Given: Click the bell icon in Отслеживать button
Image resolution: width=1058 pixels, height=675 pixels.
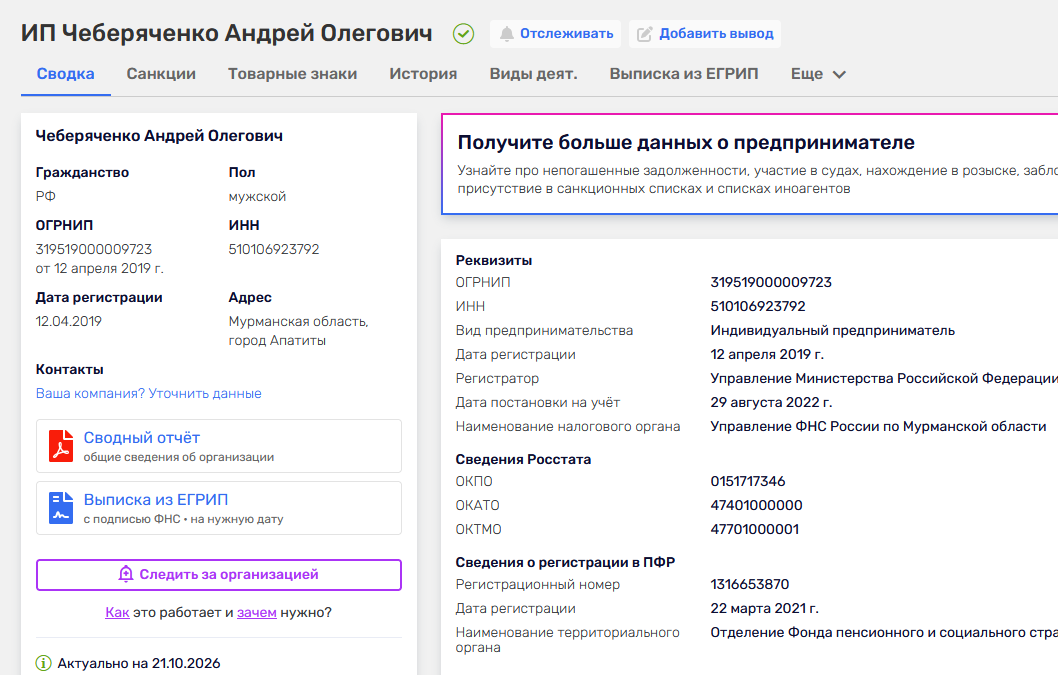Looking at the screenshot, I should [x=507, y=34].
